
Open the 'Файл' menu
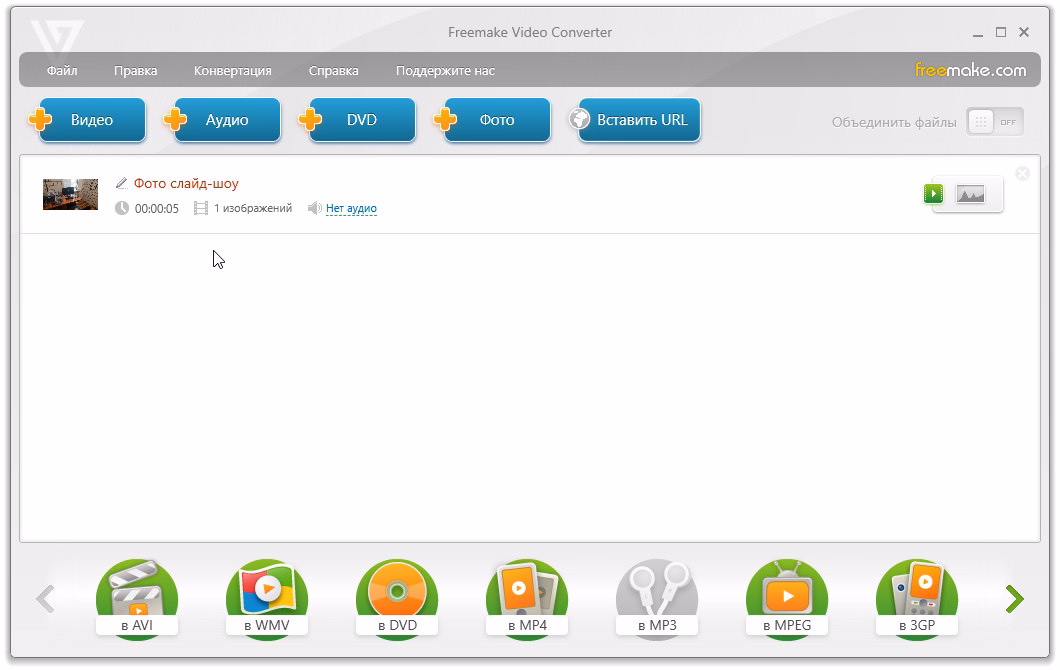pyautogui.click(x=62, y=71)
